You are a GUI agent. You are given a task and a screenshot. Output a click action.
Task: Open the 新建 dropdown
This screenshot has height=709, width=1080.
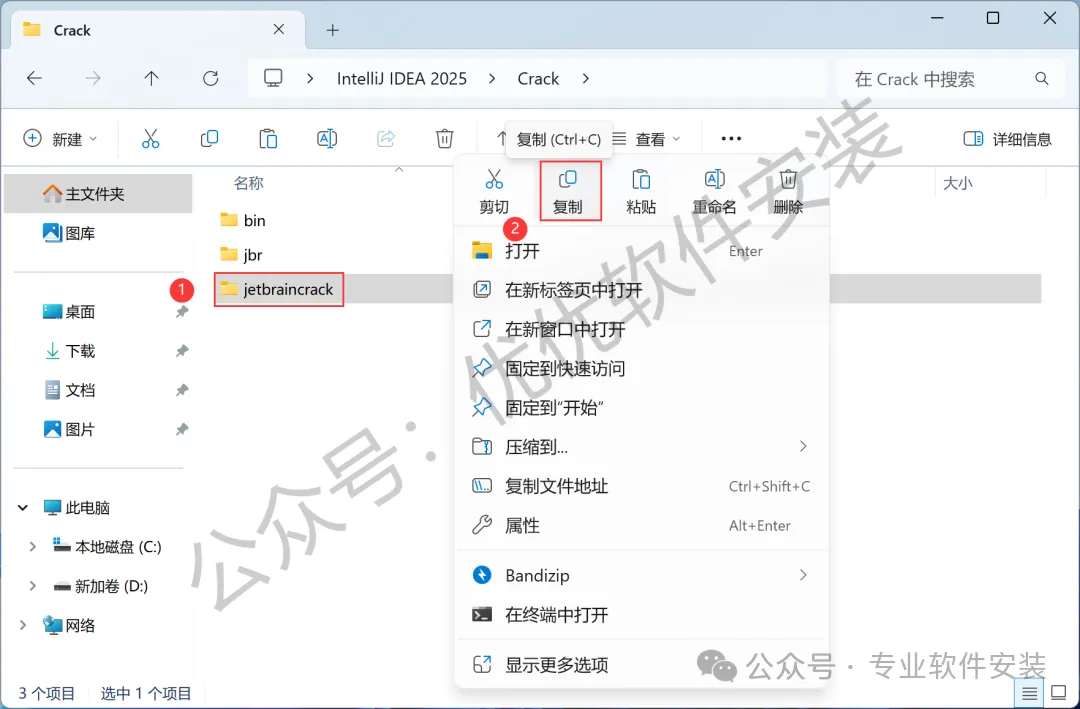(x=60, y=139)
